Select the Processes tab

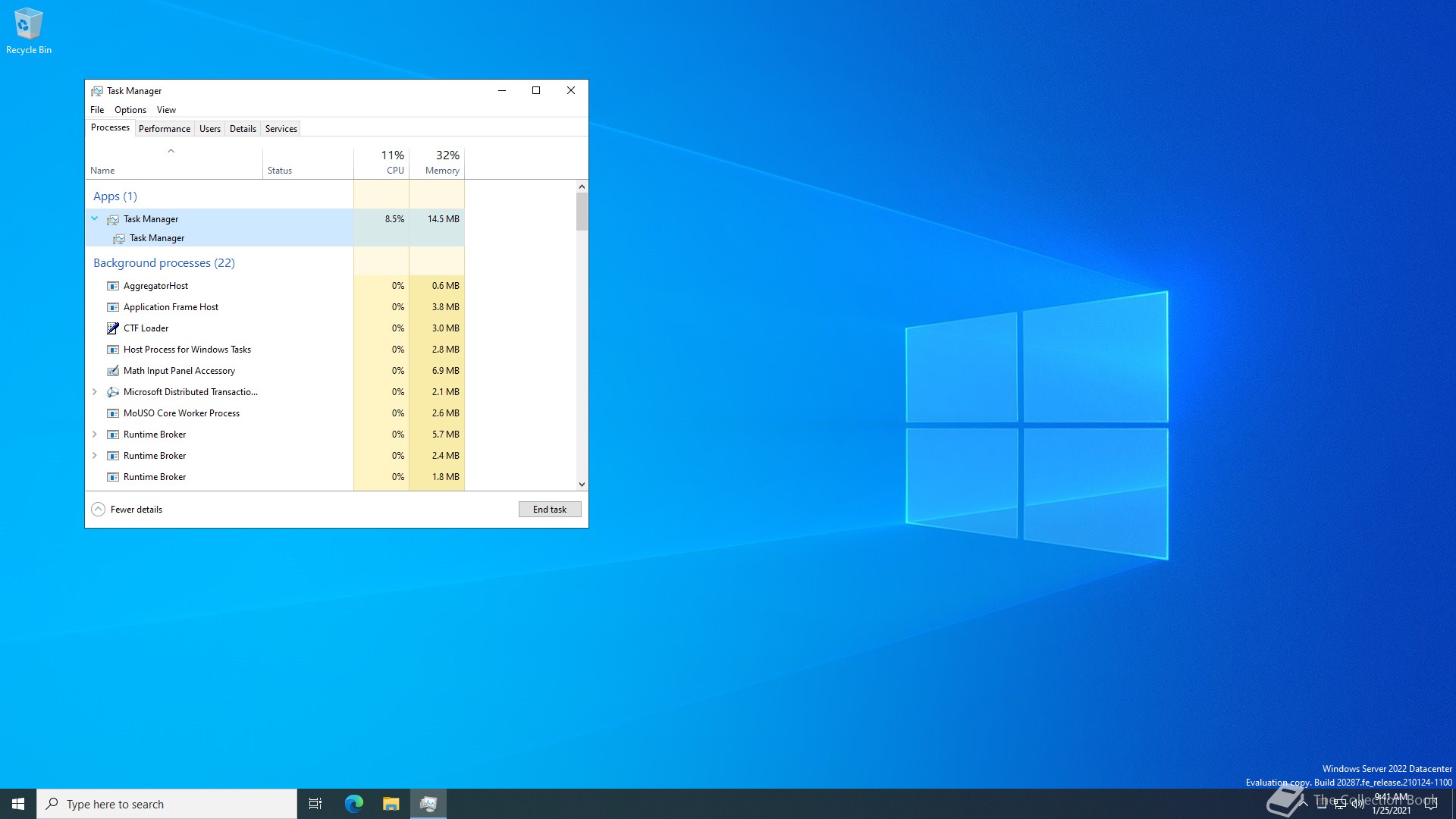click(x=110, y=127)
